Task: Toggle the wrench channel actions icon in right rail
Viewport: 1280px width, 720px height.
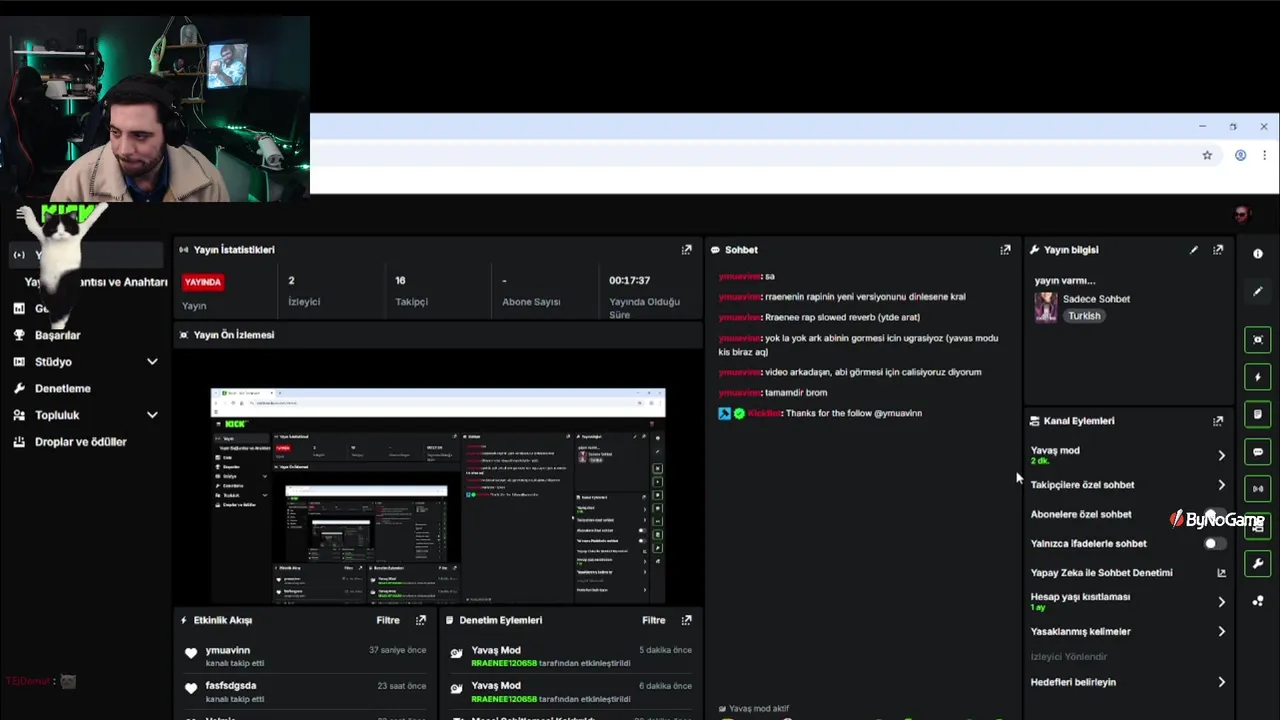Action: click(1258, 564)
